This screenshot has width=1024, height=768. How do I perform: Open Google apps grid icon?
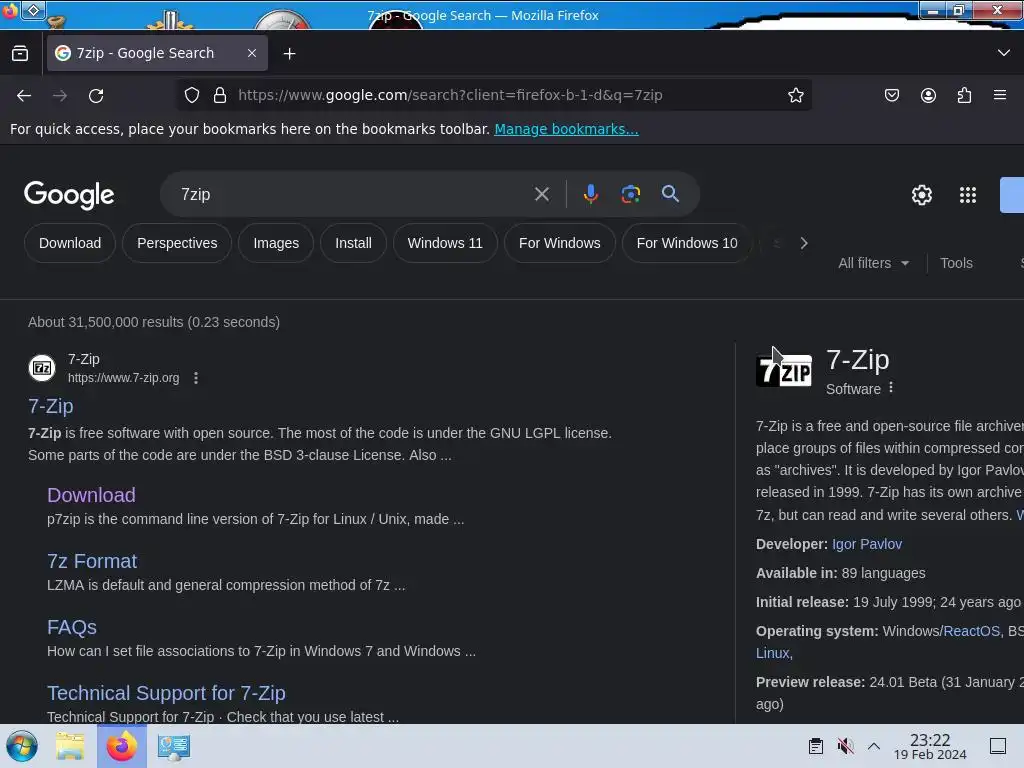pyautogui.click(x=968, y=195)
